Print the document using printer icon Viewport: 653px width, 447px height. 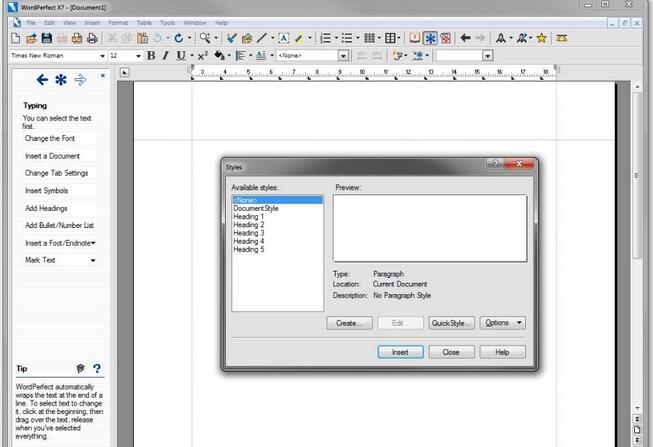[92, 38]
